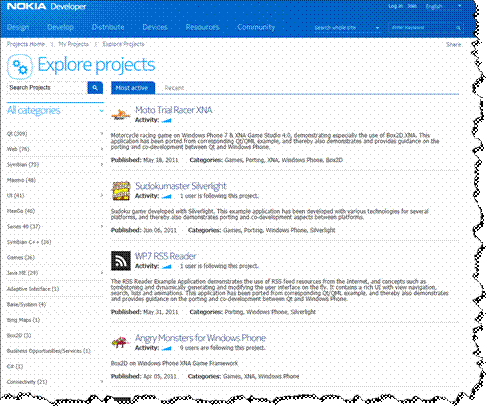Open the Moto Trial Racer XNA title link
487x407 pixels.
173,110
